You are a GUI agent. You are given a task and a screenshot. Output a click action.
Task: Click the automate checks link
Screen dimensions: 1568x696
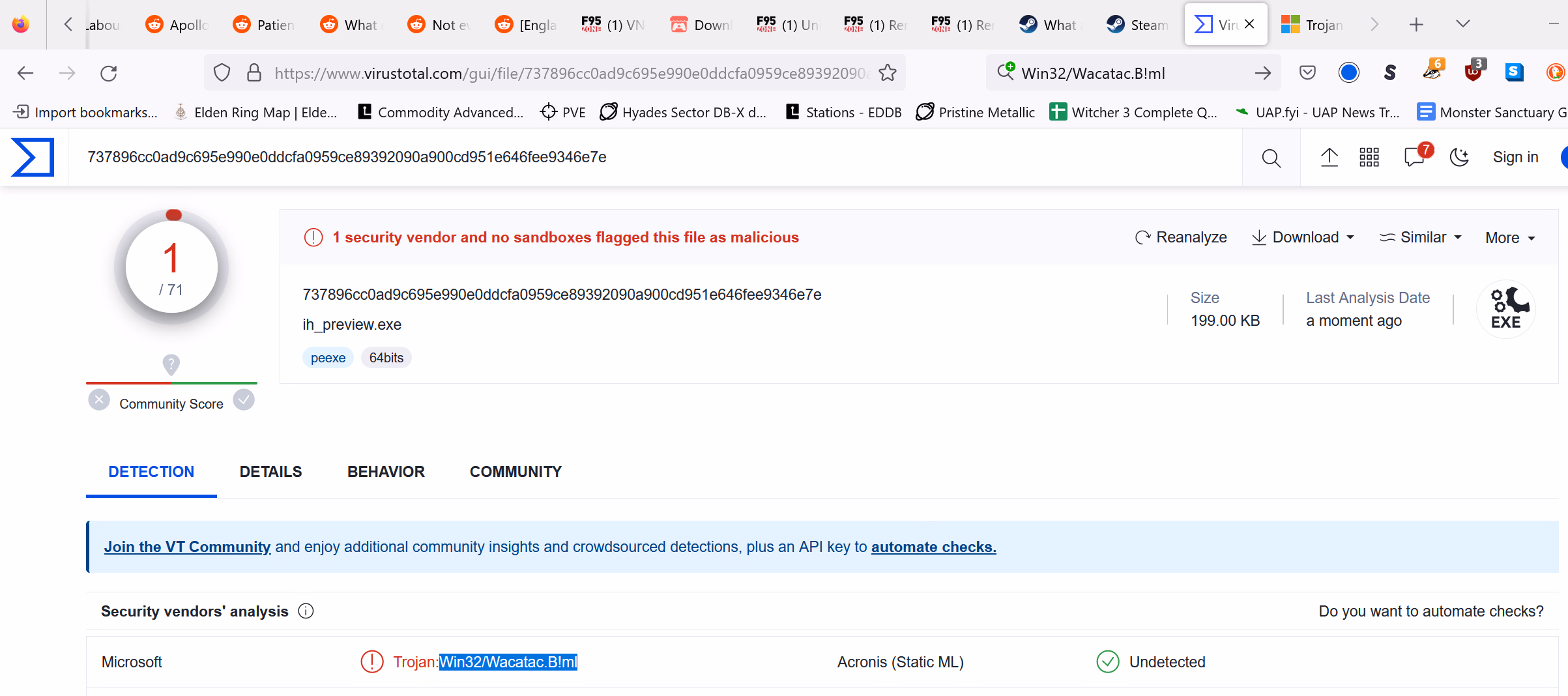933,547
